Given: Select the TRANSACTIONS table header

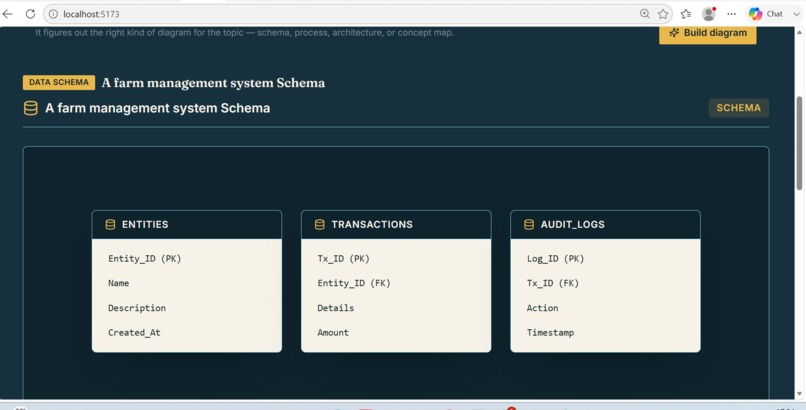Looking at the screenshot, I should pos(396,225).
